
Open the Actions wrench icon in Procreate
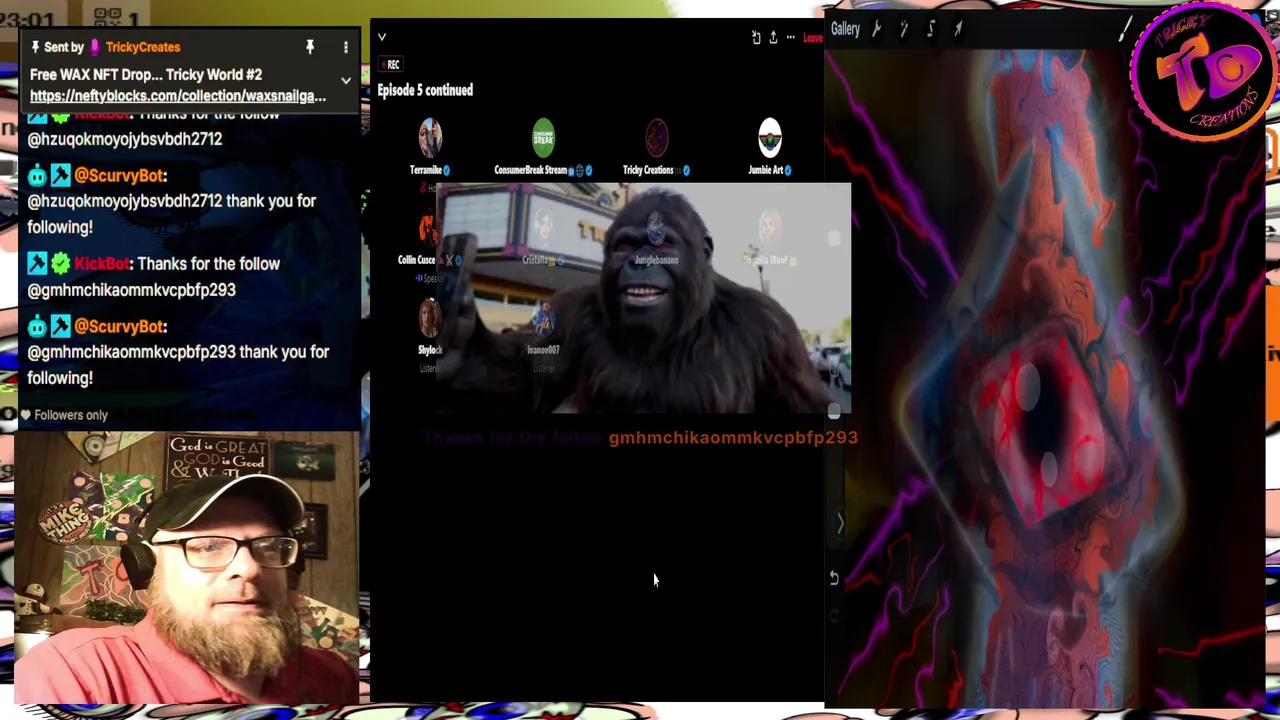point(877,29)
